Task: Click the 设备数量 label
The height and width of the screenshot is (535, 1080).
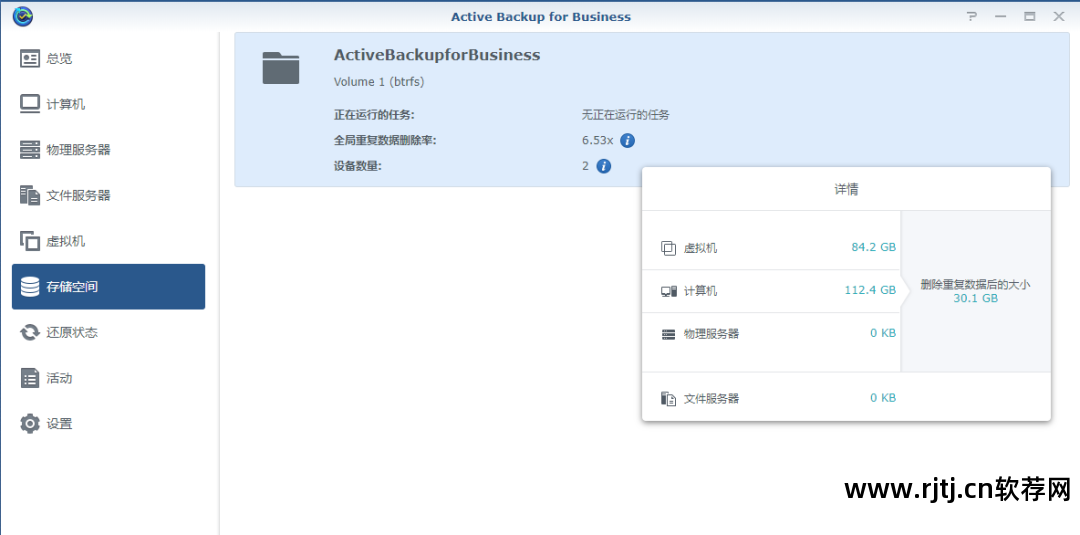Action: point(357,166)
